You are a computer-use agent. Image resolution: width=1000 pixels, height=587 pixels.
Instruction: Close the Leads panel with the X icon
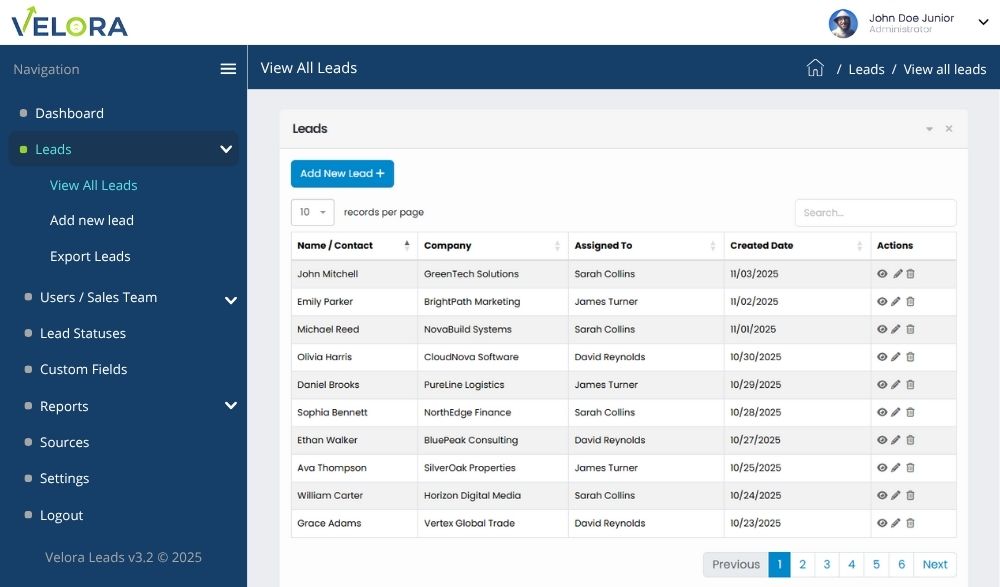[949, 129]
